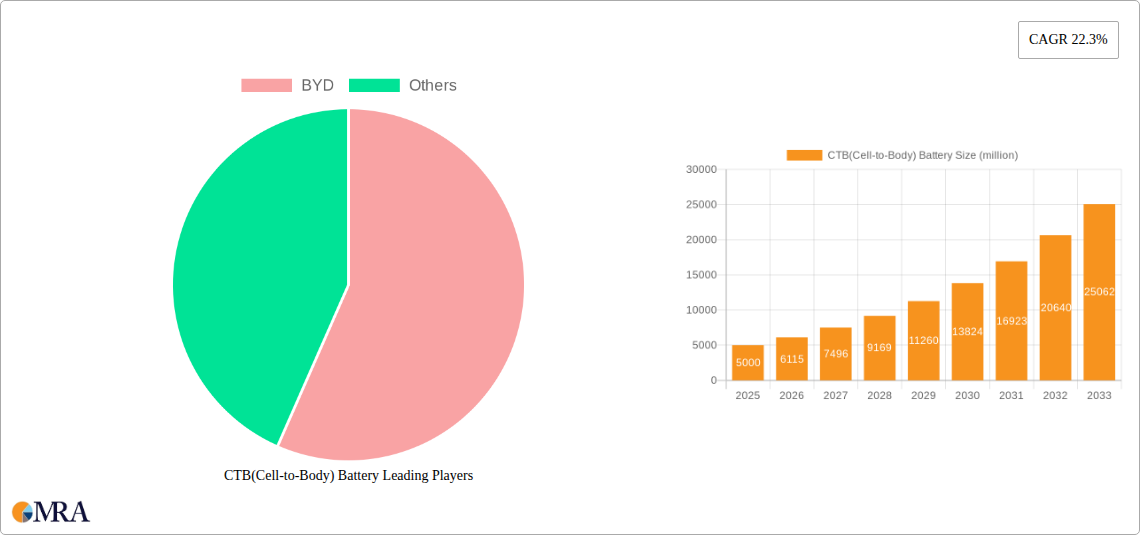Toggle CTB Battery Size (million) legend label
This screenshot has height=535, width=1140.
[923, 155]
